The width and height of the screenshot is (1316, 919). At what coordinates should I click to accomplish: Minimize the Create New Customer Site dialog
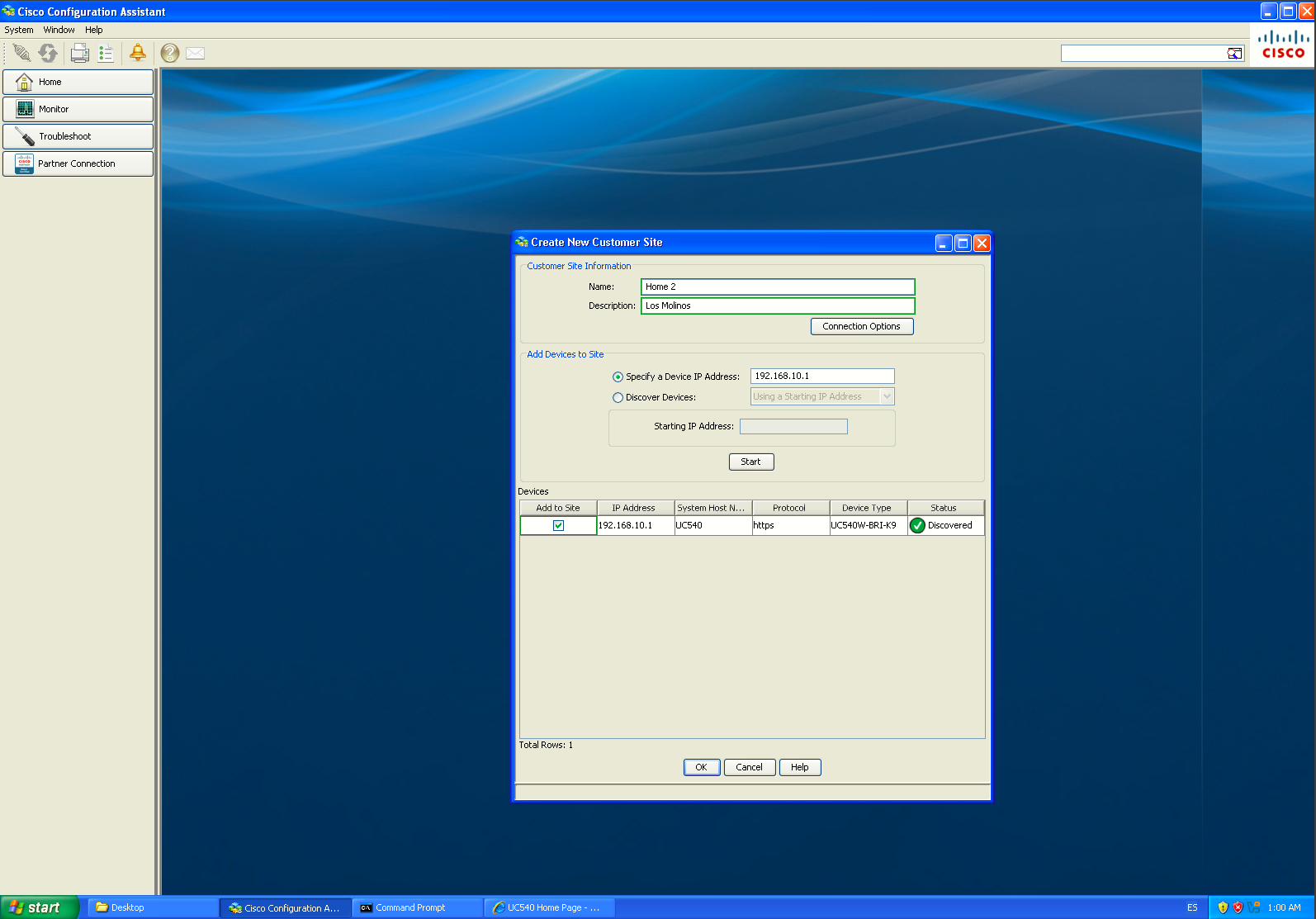[x=944, y=243]
